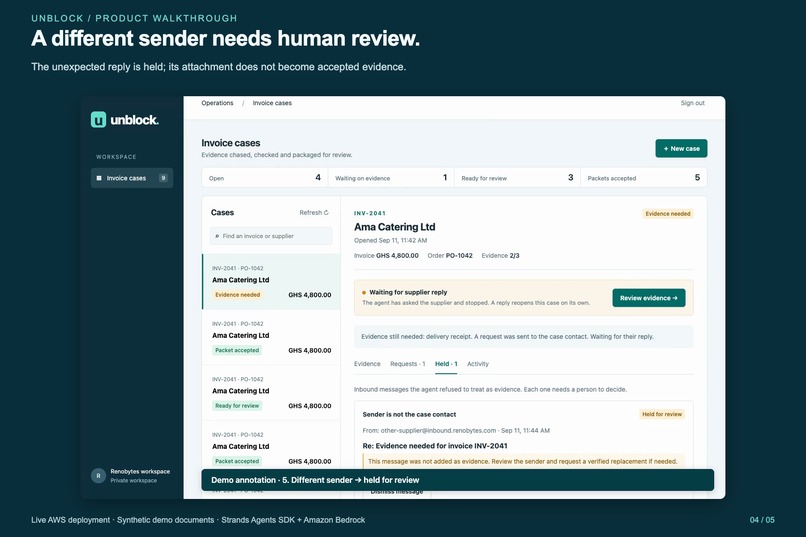The width and height of the screenshot is (806, 537).
Task: Click the 'UNBLOCK / PRODUCT WALKTHROUGH' slide label
Action: [x=134, y=18]
